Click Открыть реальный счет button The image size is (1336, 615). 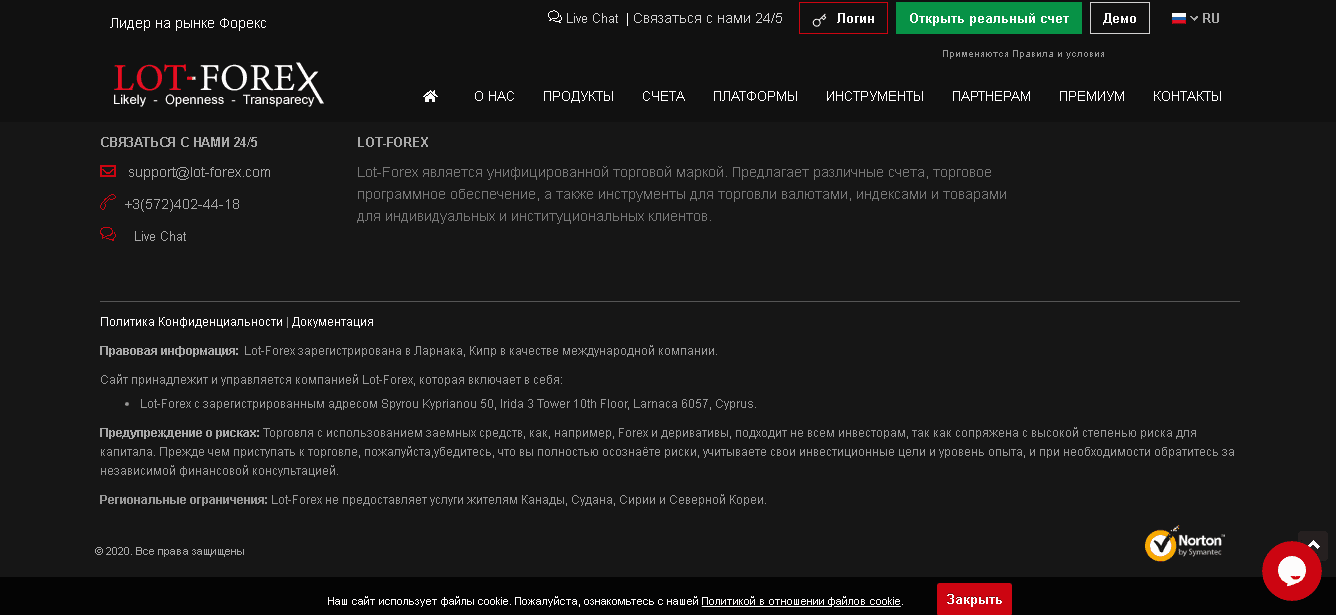(x=988, y=18)
